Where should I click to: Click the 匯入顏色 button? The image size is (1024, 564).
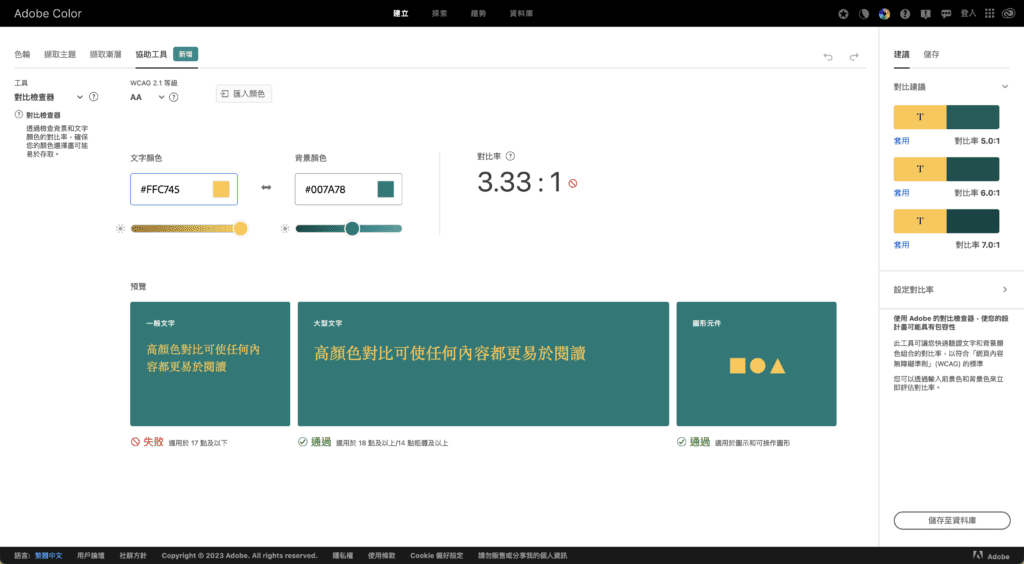click(x=244, y=93)
